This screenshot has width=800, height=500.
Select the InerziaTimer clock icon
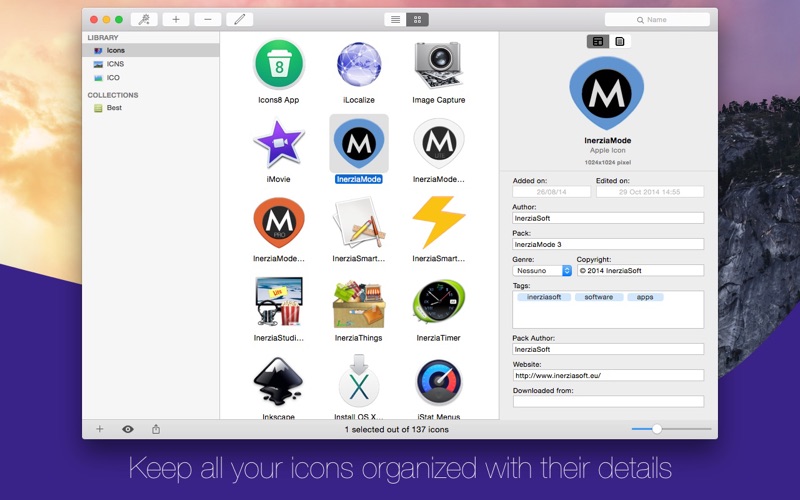439,302
